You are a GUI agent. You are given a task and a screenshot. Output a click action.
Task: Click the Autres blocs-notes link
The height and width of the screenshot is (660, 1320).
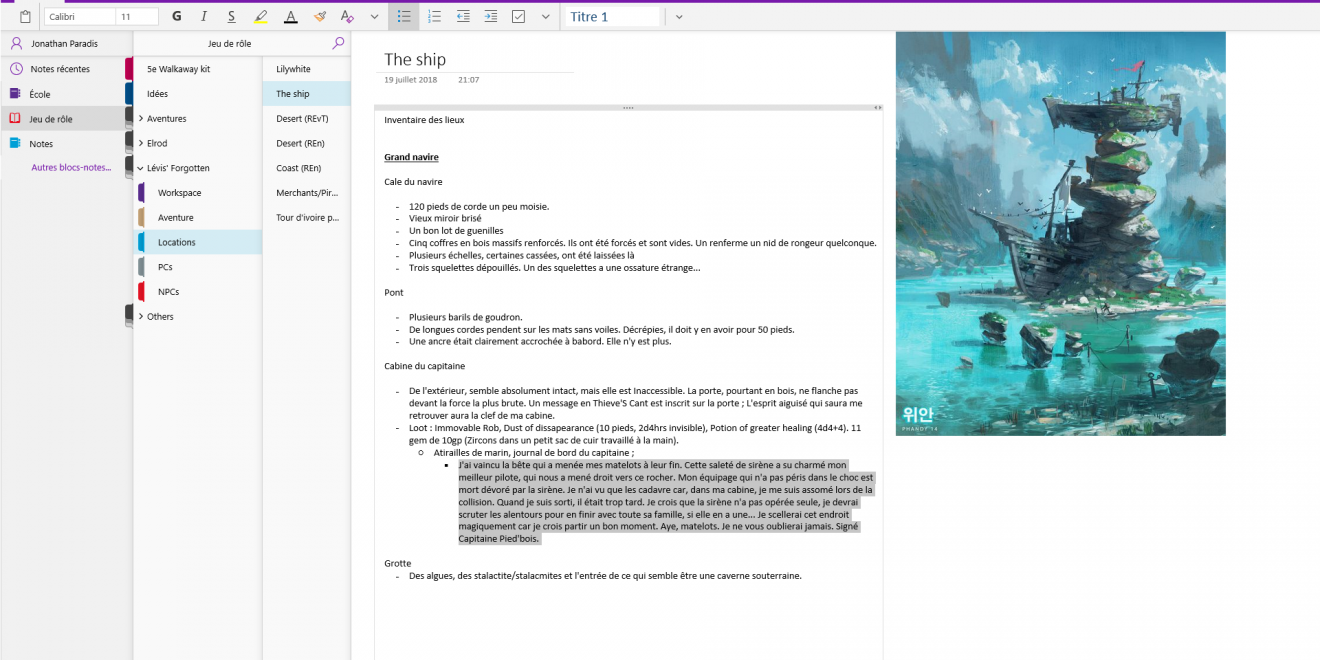(x=71, y=168)
